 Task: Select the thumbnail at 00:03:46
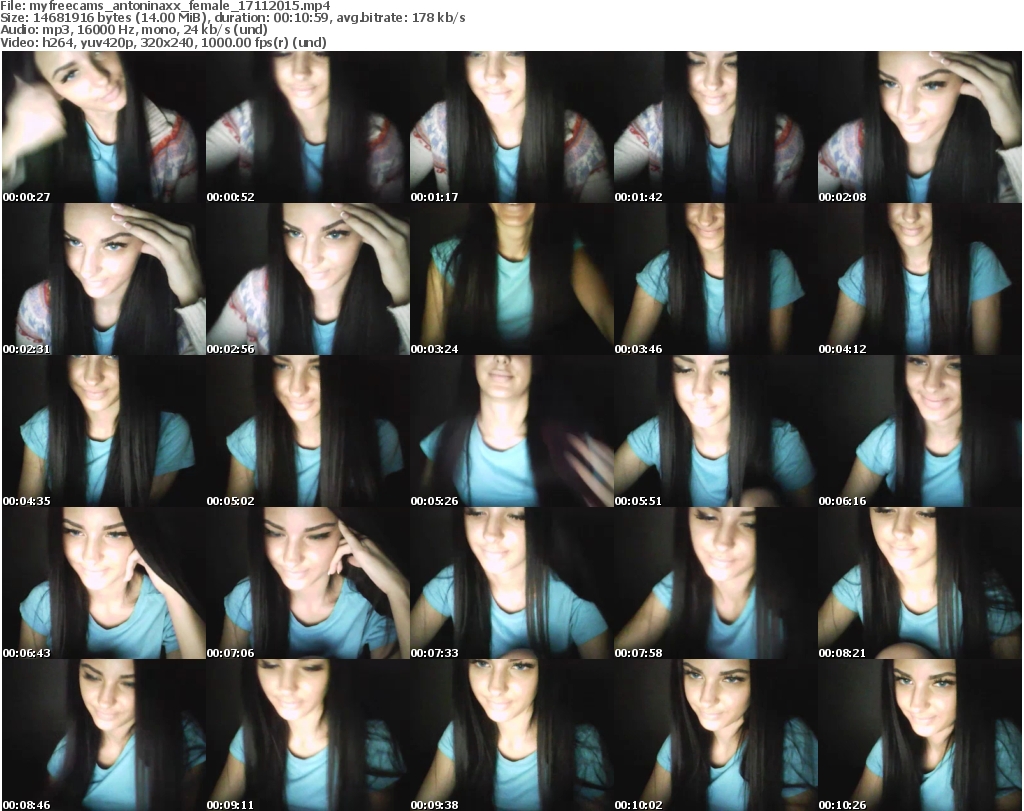[x=716, y=279]
